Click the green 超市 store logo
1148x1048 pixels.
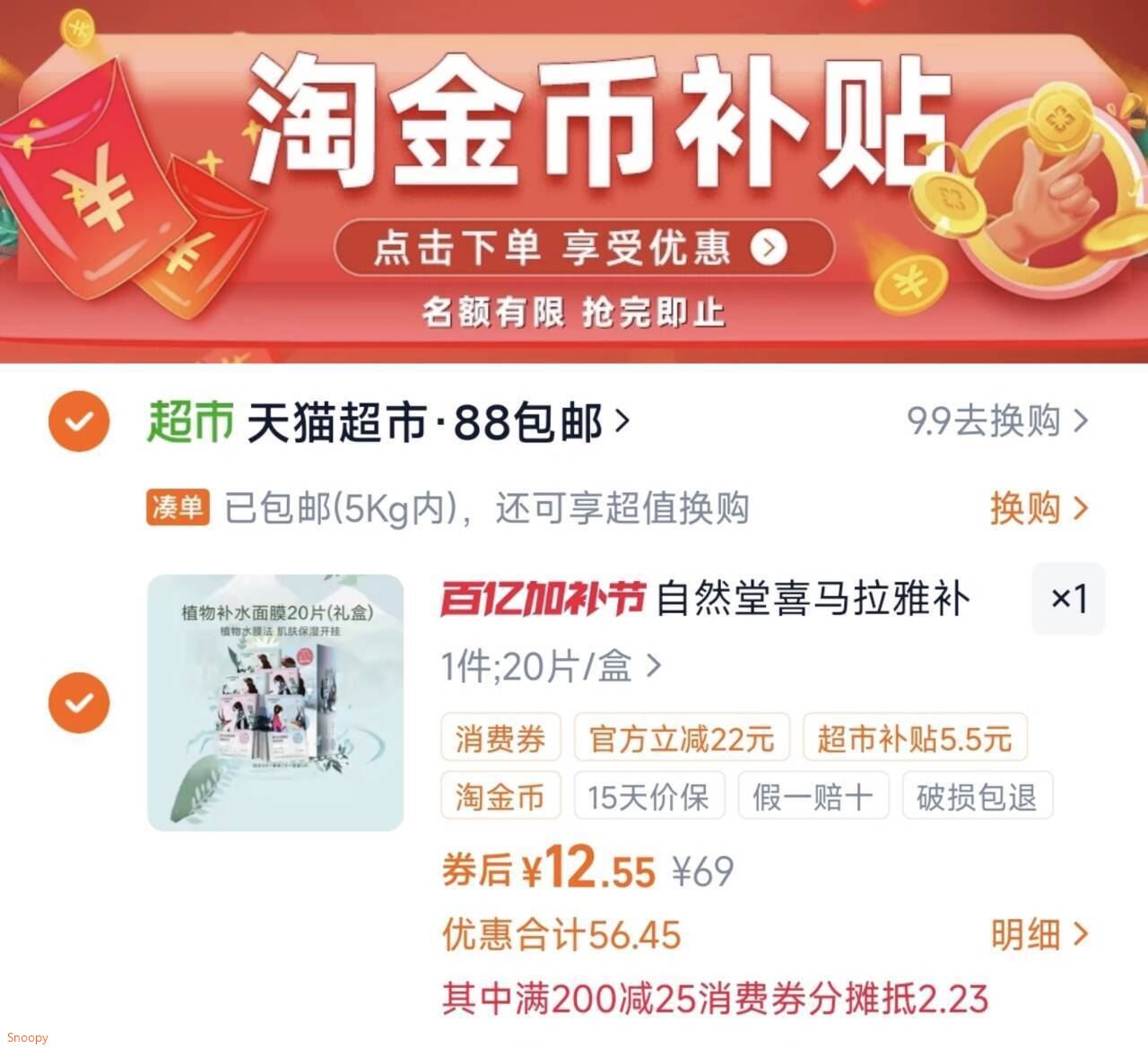(190, 421)
